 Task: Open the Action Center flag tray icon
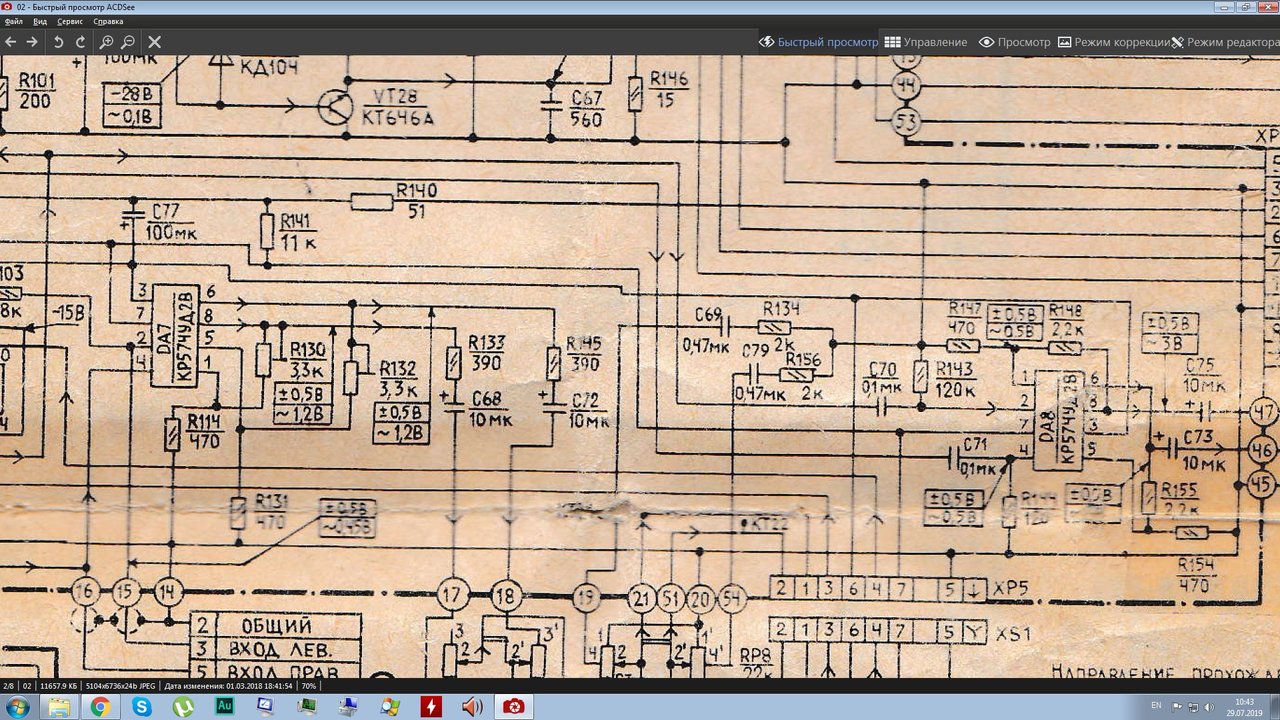1176,707
